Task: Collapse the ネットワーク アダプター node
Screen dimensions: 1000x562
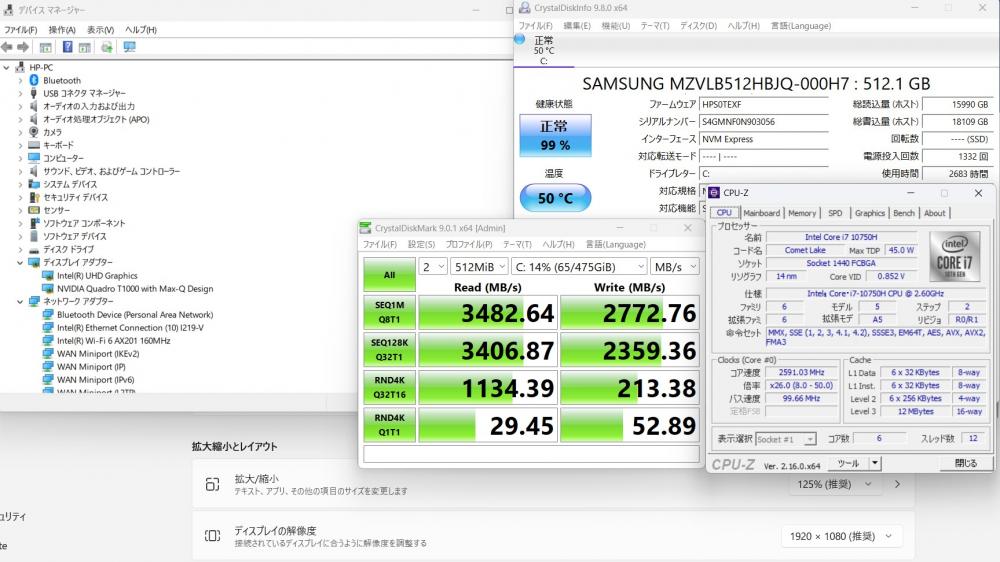Action: 20,301
